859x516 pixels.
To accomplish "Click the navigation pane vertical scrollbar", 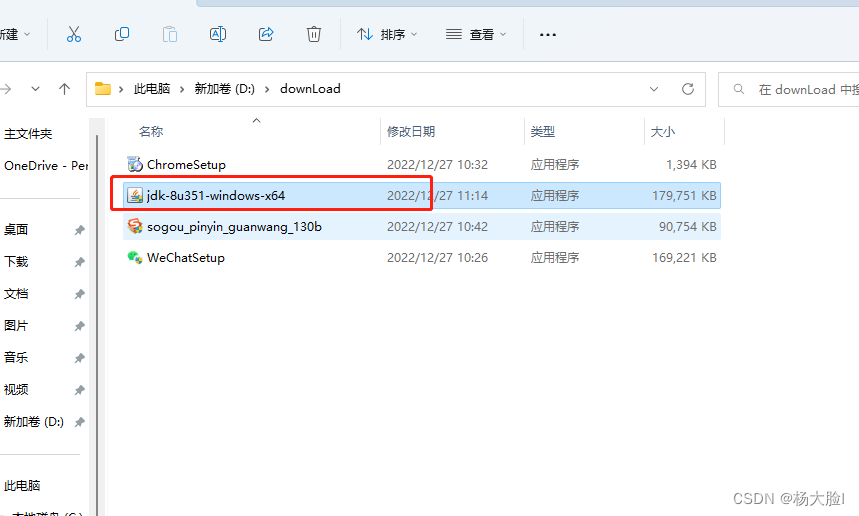I will click(97, 325).
